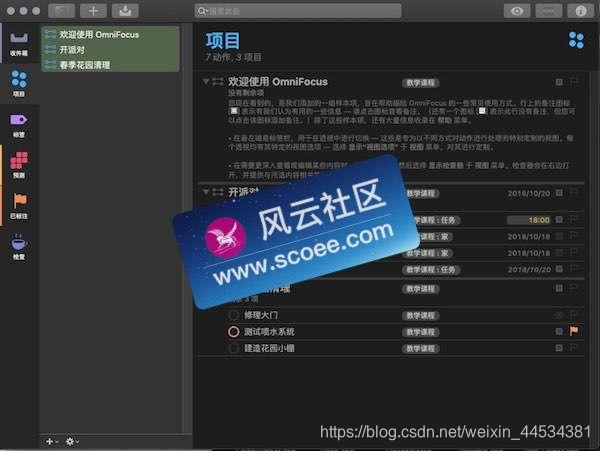This screenshot has width=600, height=451.
Task: Collapse the 开派对 project in the outline
Action: coord(206,192)
